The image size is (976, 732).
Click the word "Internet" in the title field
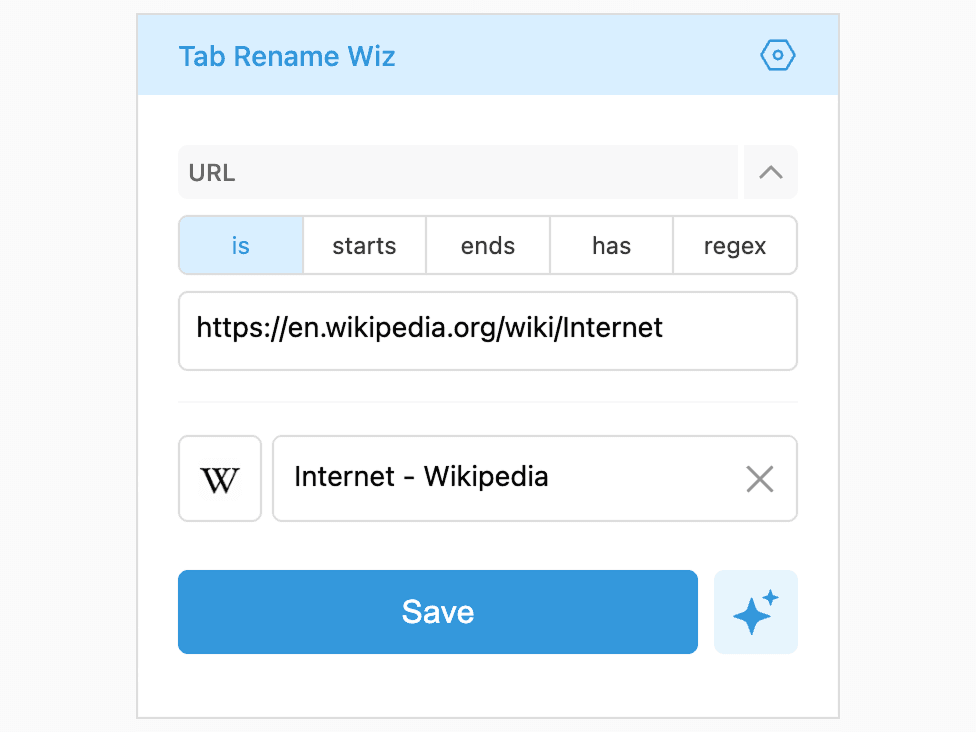tap(344, 477)
